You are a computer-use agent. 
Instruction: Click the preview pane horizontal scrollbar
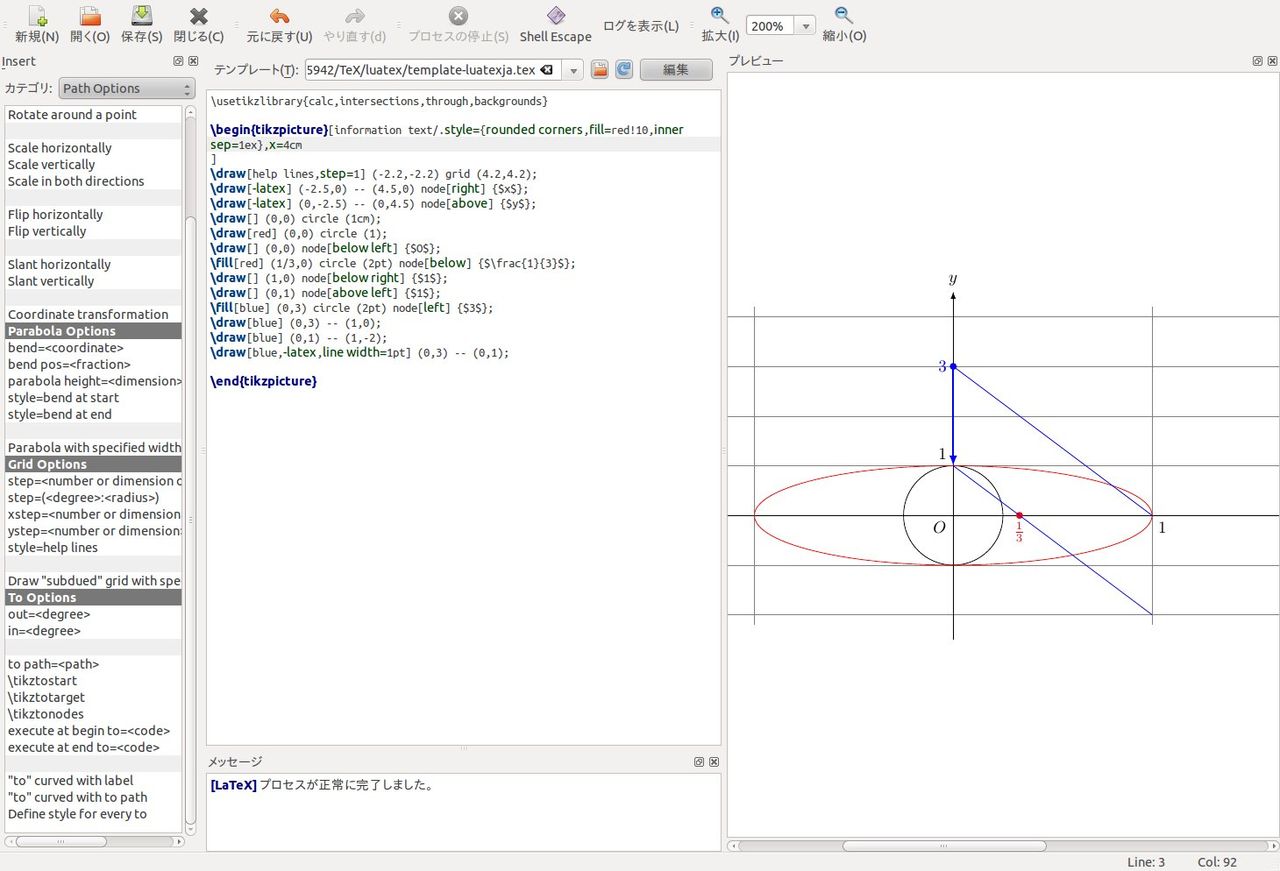click(x=943, y=846)
